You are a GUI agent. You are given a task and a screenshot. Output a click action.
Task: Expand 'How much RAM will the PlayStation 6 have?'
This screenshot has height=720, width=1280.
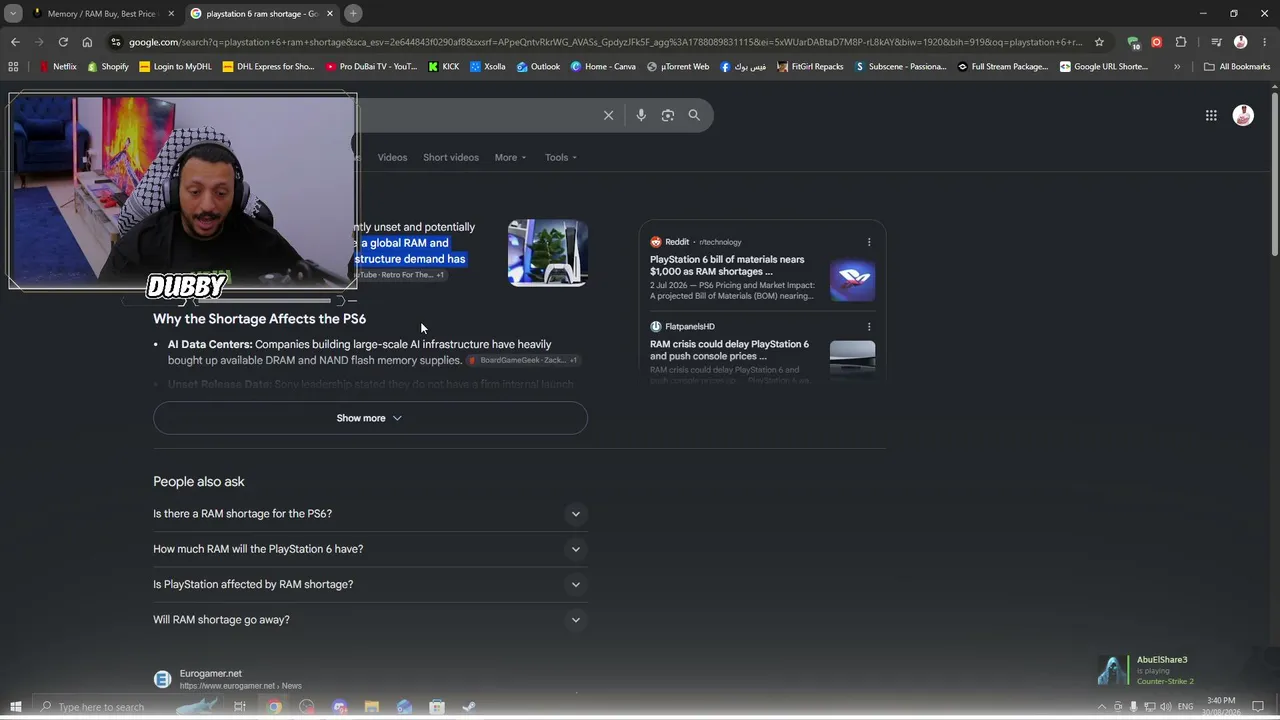pyautogui.click(x=370, y=549)
